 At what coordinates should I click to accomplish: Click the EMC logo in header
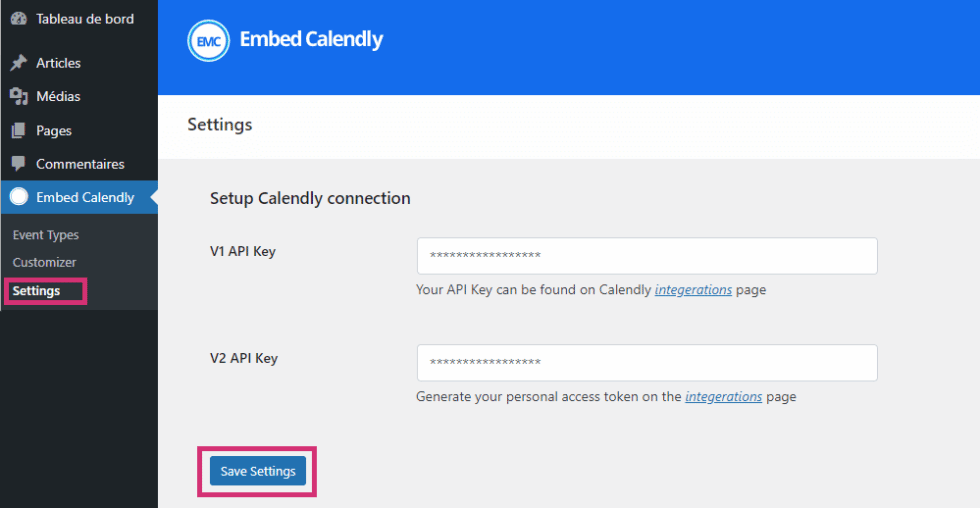(x=208, y=40)
